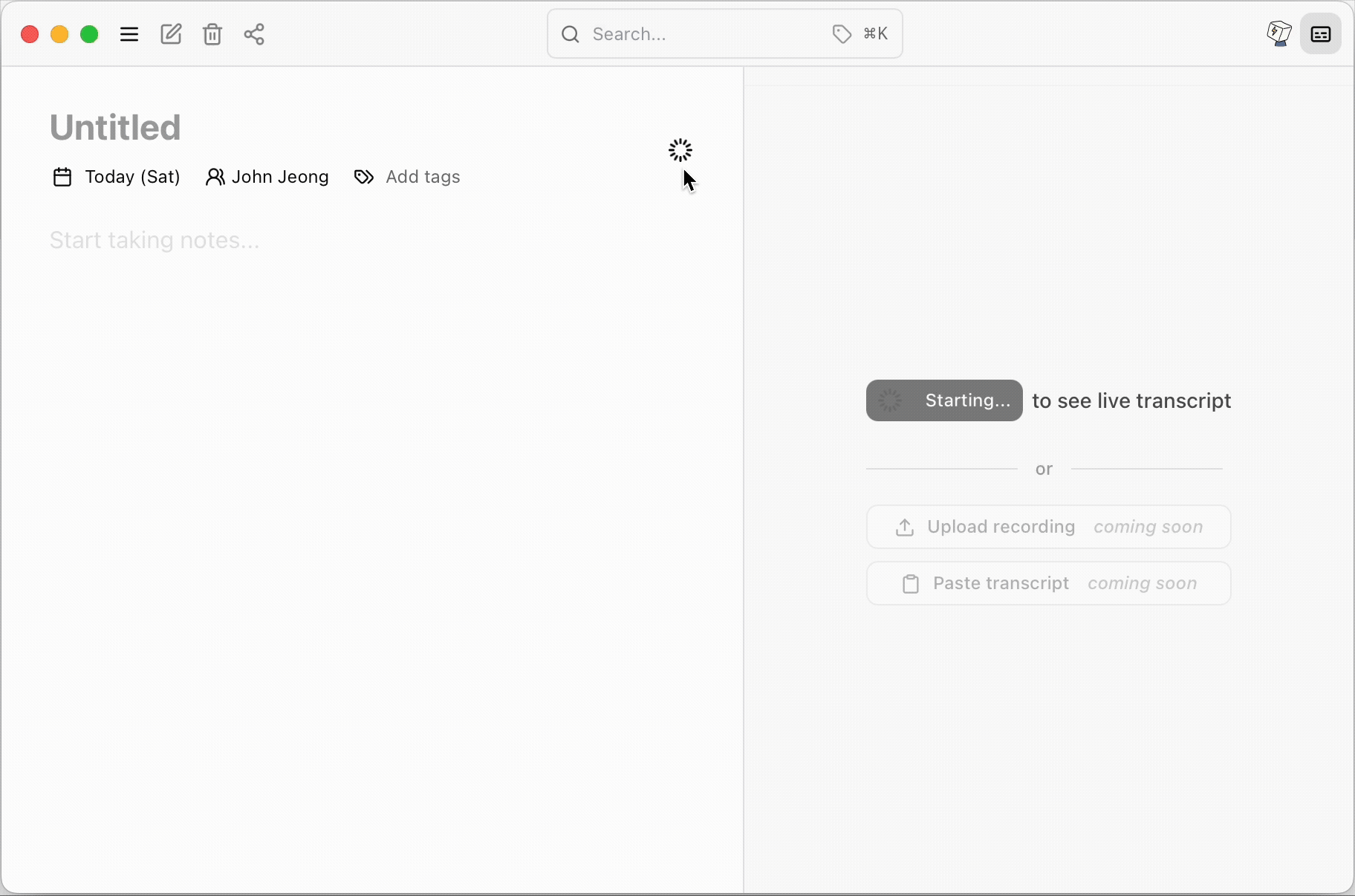Click the Paste transcript button

1047,583
